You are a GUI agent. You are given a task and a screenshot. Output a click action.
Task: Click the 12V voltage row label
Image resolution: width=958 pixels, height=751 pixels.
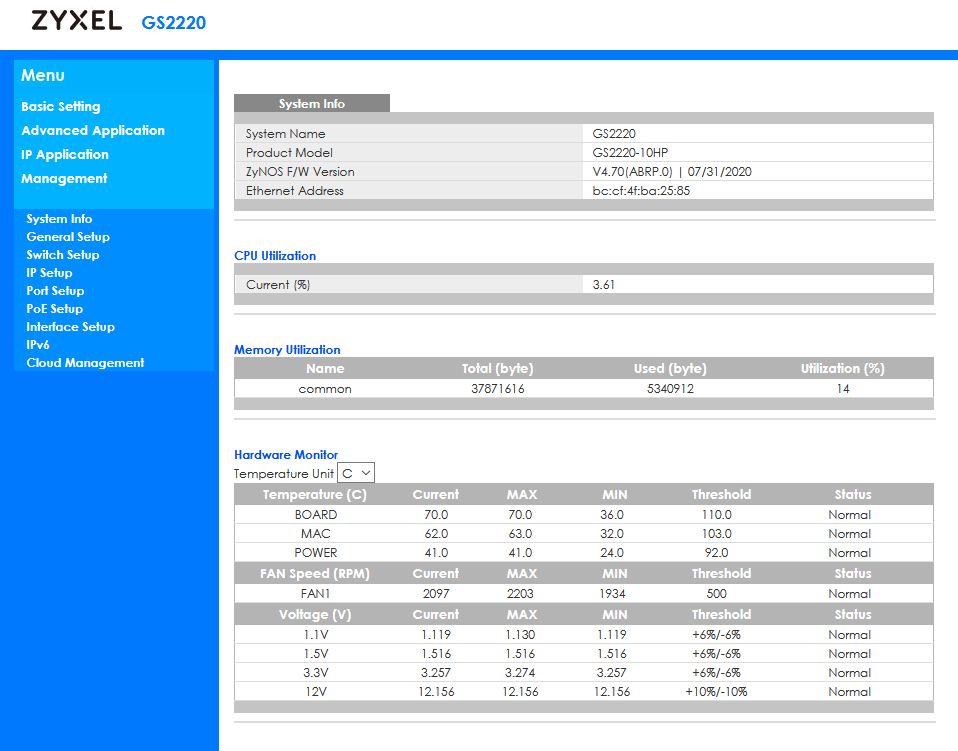pyautogui.click(x=316, y=691)
